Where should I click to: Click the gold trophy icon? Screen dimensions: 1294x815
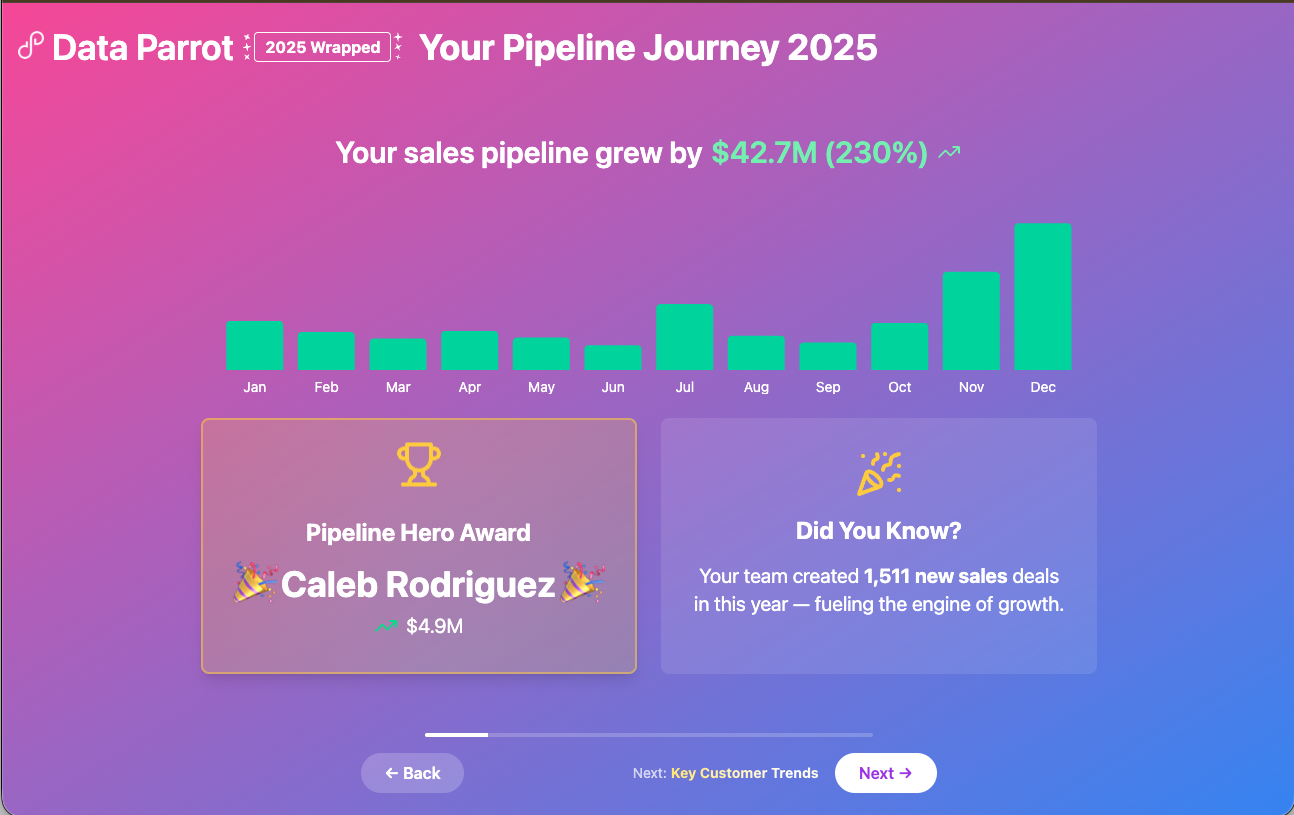(x=419, y=465)
